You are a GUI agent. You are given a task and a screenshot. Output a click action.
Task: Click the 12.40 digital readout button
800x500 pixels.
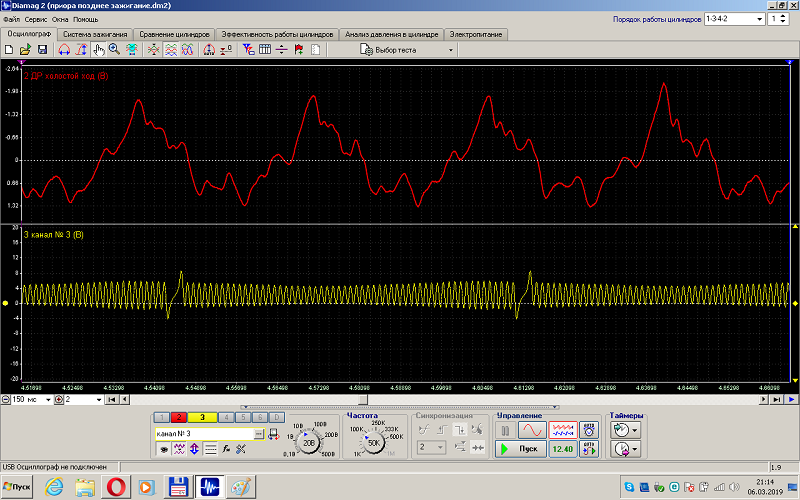pos(562,450)
